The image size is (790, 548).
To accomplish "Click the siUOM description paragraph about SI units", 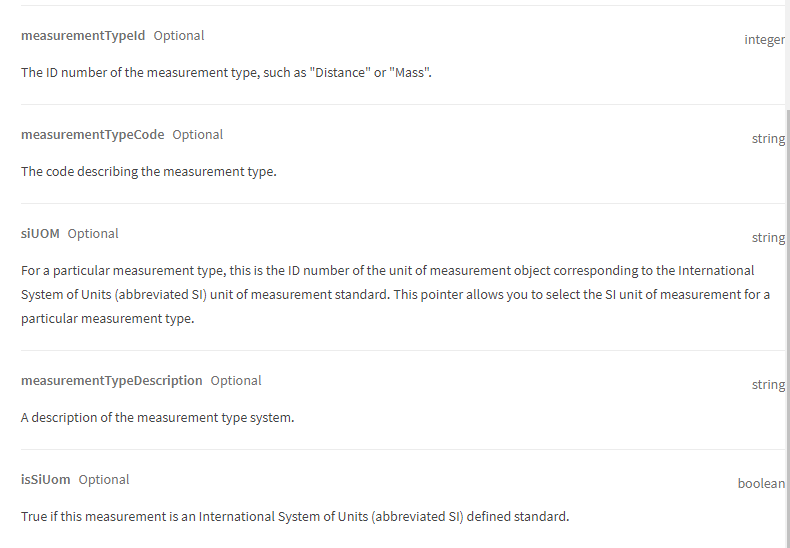I will pyautogui.click(x=396, y=295).
